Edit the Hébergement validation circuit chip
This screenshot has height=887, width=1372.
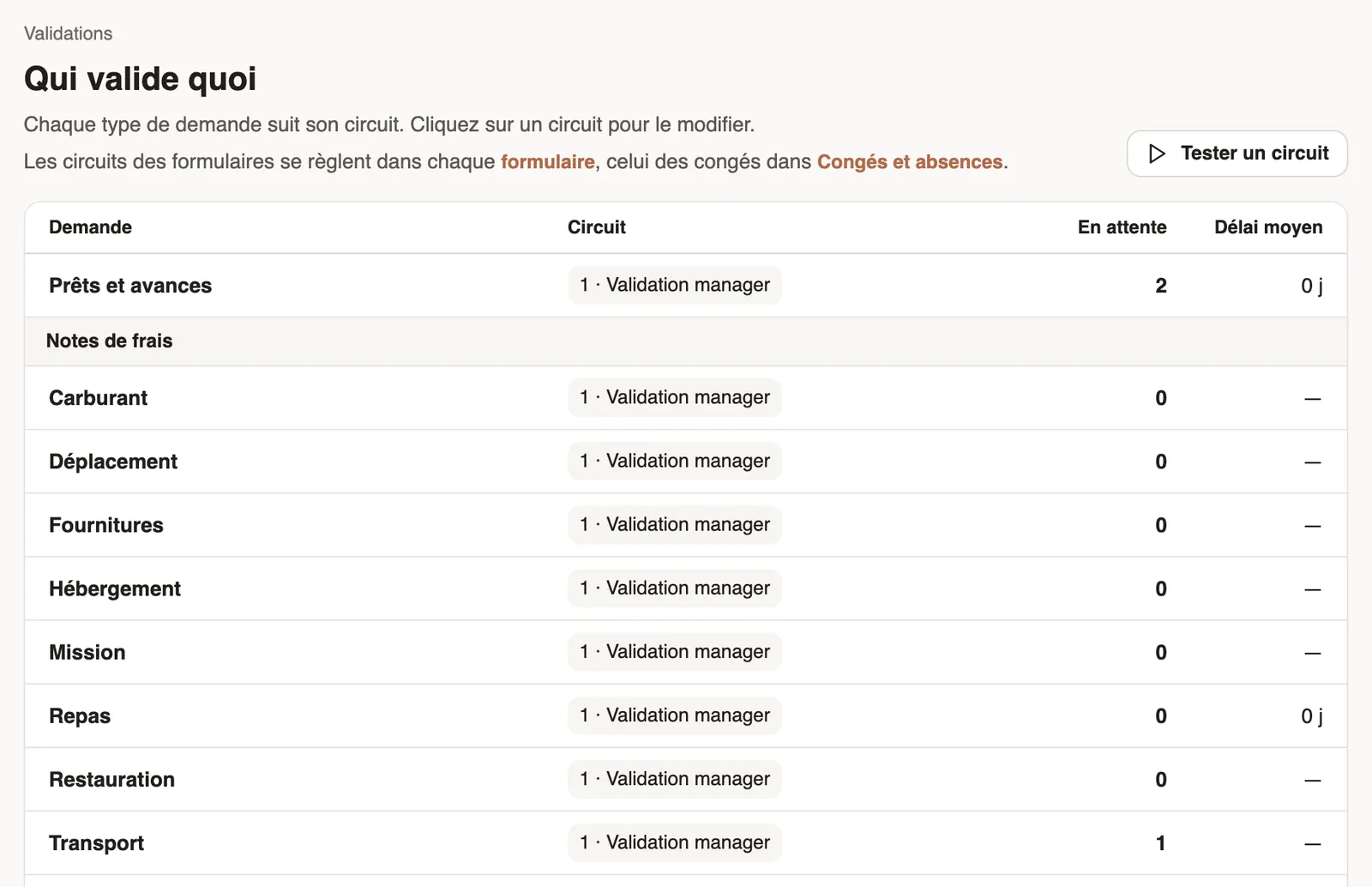[x=675, y=588]
